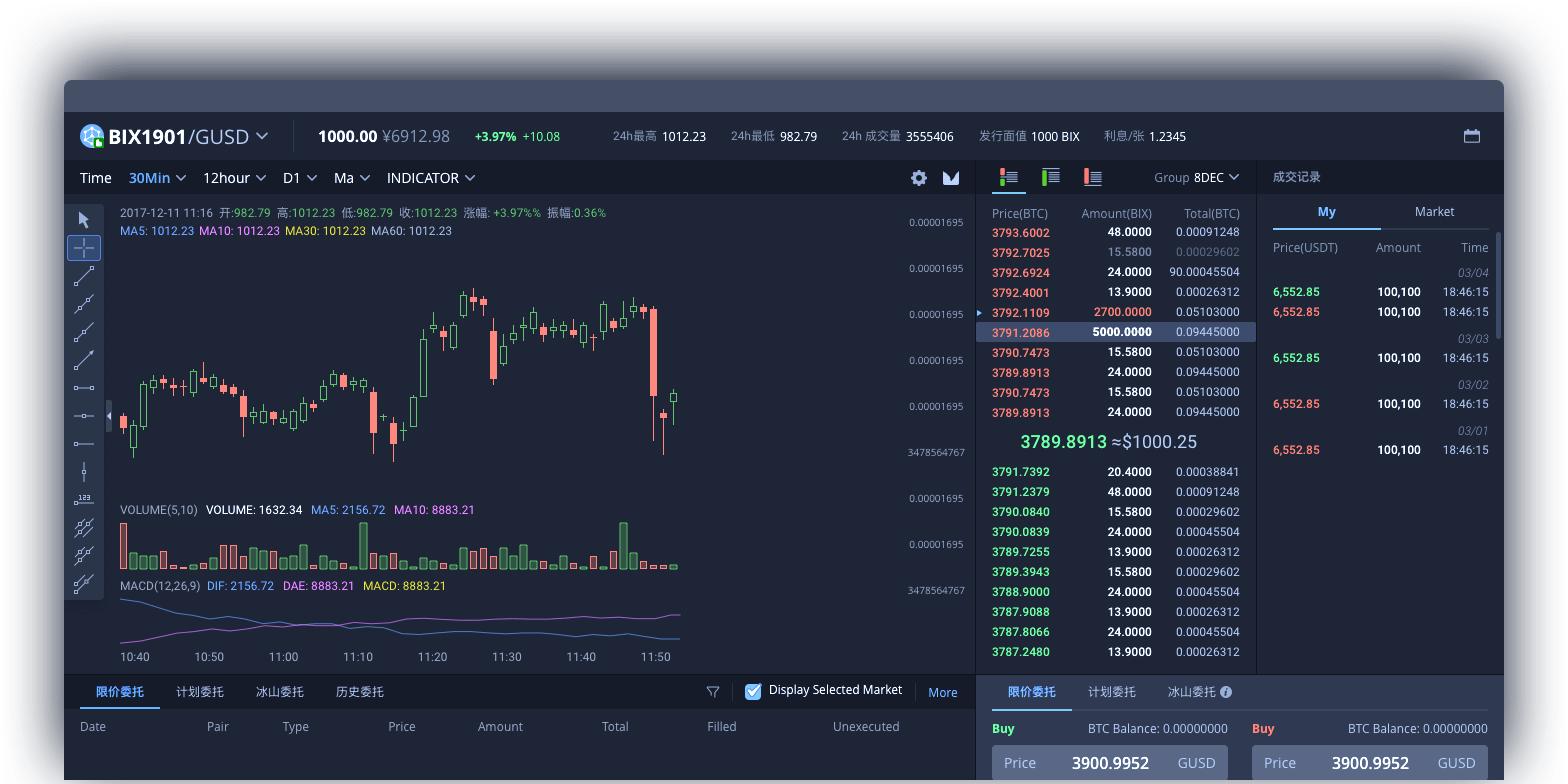The height and width of the screenshot is (784, 1568).
Task: Click the Time chart button
Action: click(96, 178)
